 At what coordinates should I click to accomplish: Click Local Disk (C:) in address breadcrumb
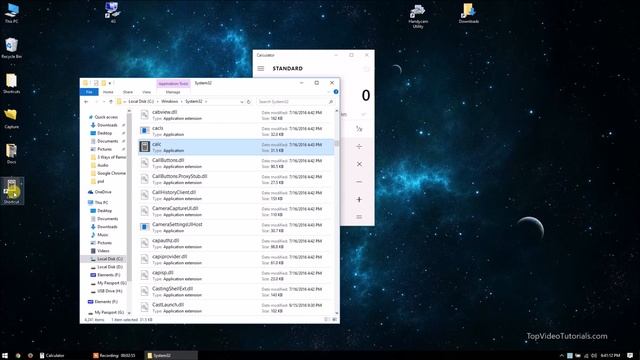coord(141,102)
